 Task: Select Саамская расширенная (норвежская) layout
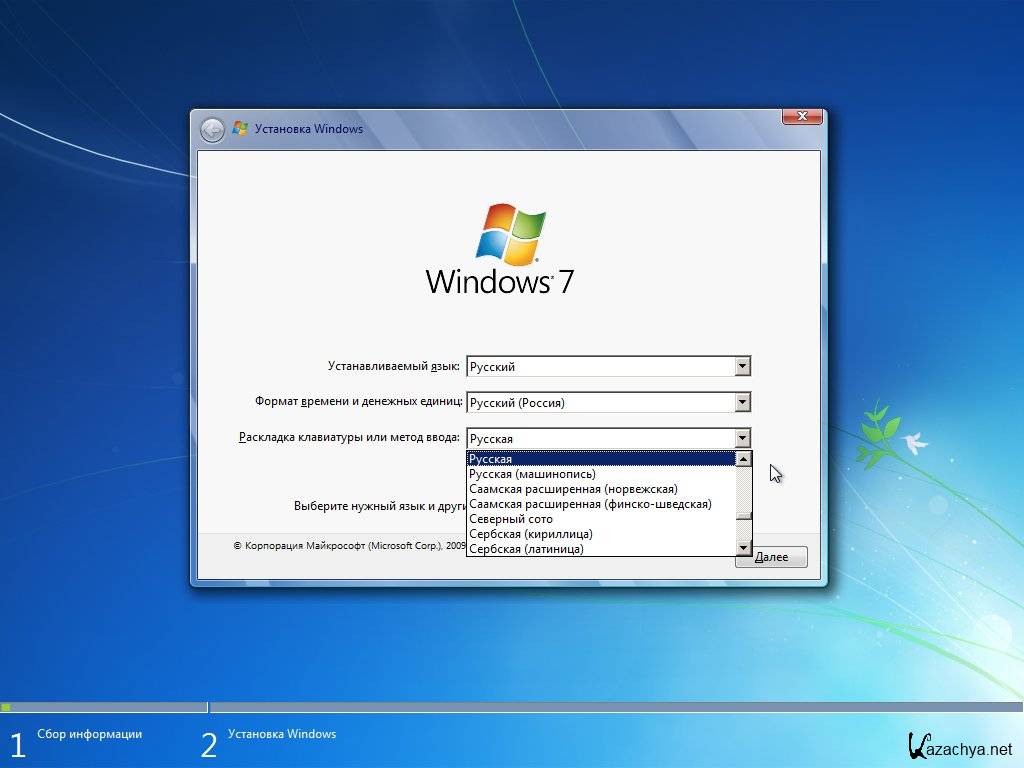tap(573, 489)
